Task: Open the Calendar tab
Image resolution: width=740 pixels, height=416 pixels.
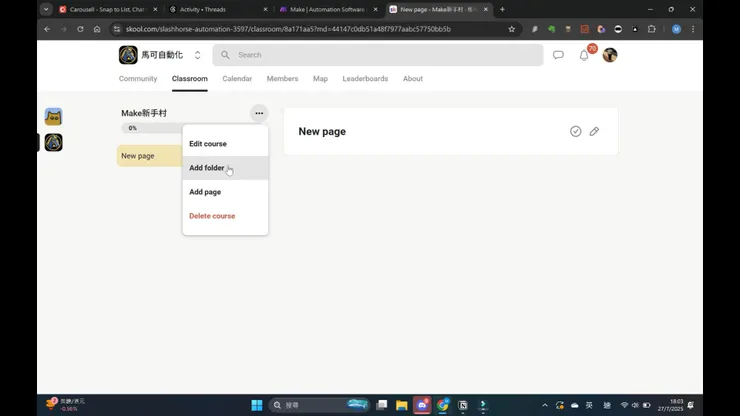Action: pos(237,79)
